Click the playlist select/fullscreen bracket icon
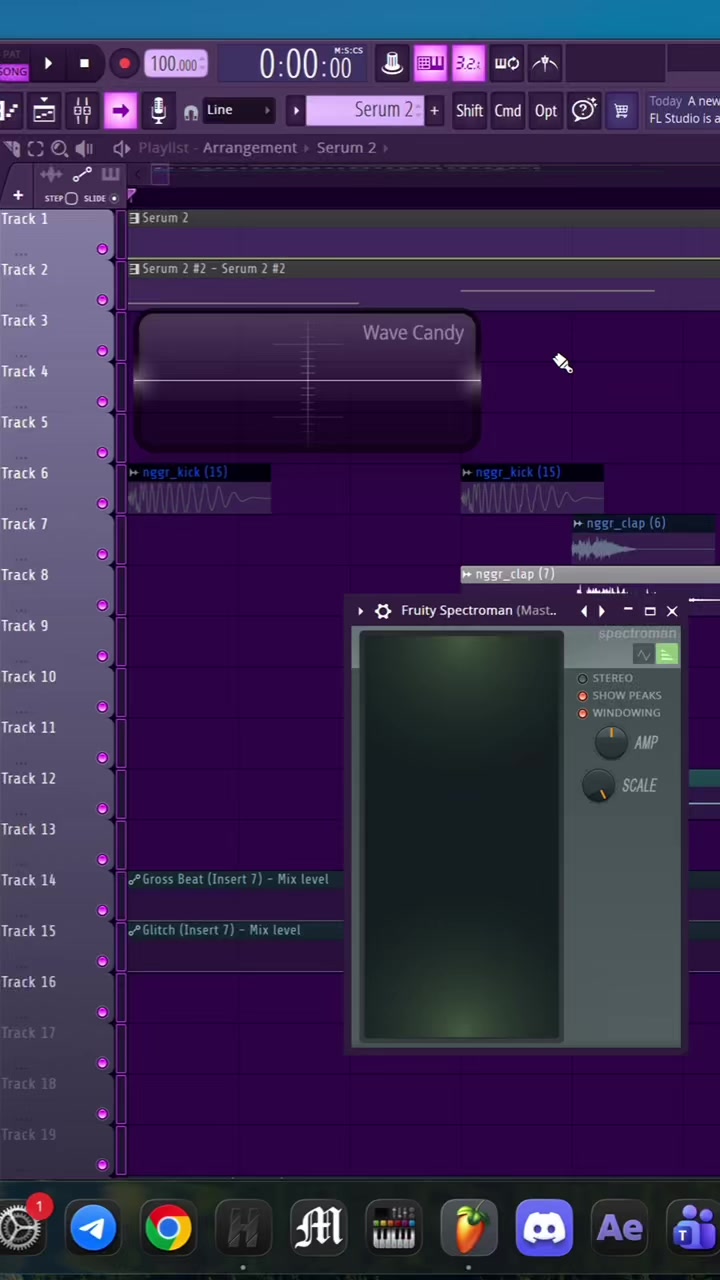 point(35,148)
